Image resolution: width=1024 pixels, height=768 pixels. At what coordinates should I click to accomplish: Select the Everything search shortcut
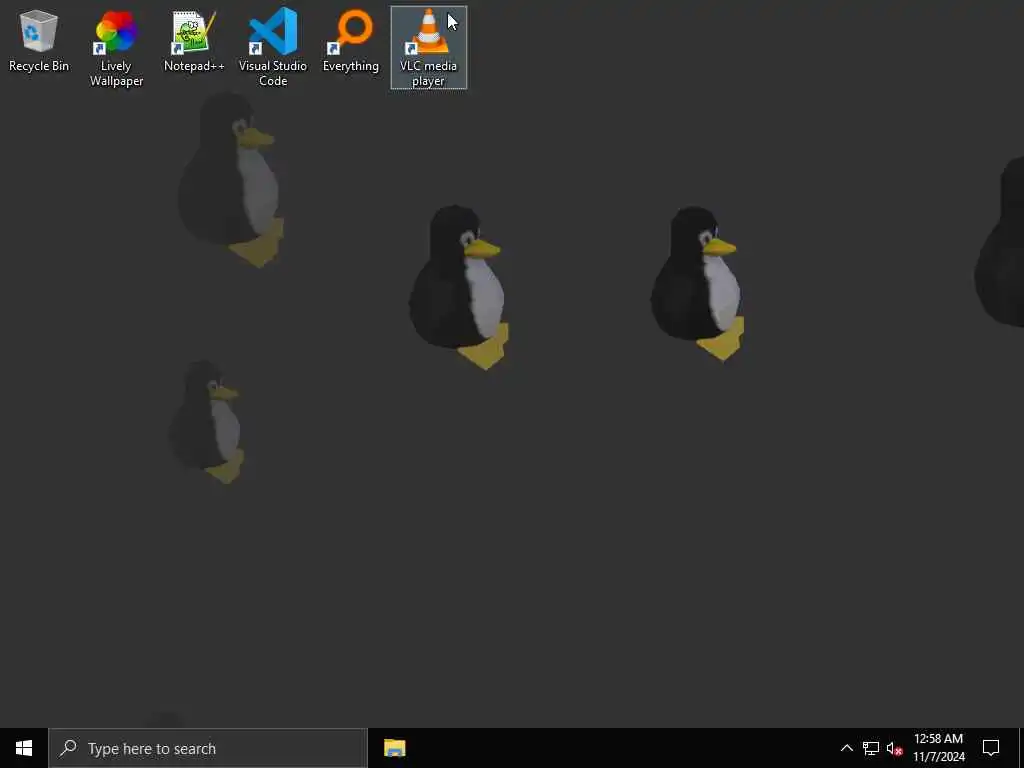click(x=351, y=40)
